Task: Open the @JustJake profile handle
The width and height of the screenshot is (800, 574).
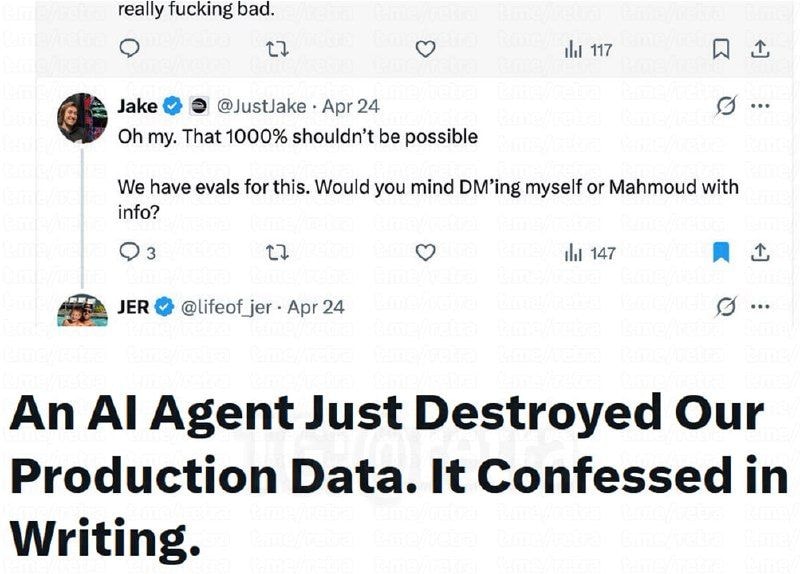Action: pyautogui.click(x=255, y=106)
